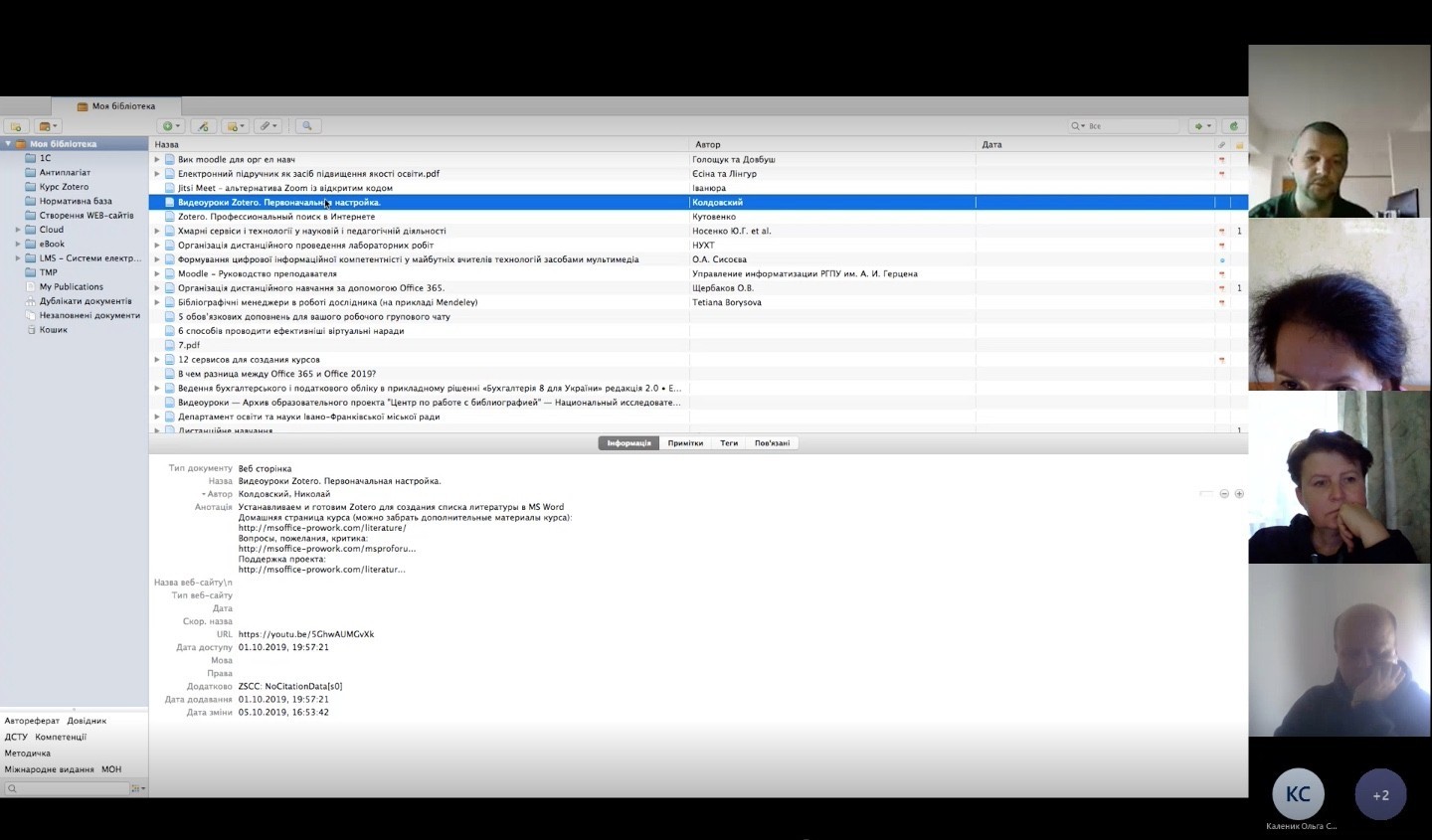This screenshot has height=840, width=1432.
Task: Sort by the Назва column header
Action: (x=419, y=145)
